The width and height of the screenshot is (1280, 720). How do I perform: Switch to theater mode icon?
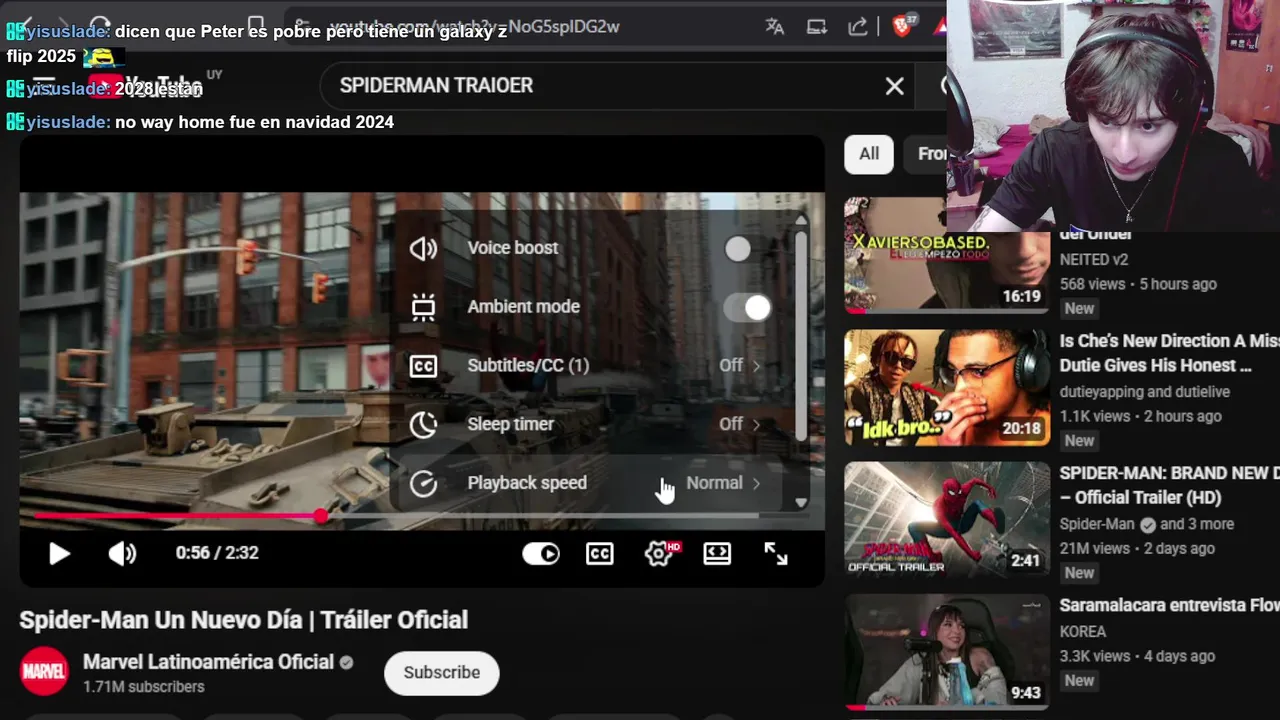click(x=717, y=553)
